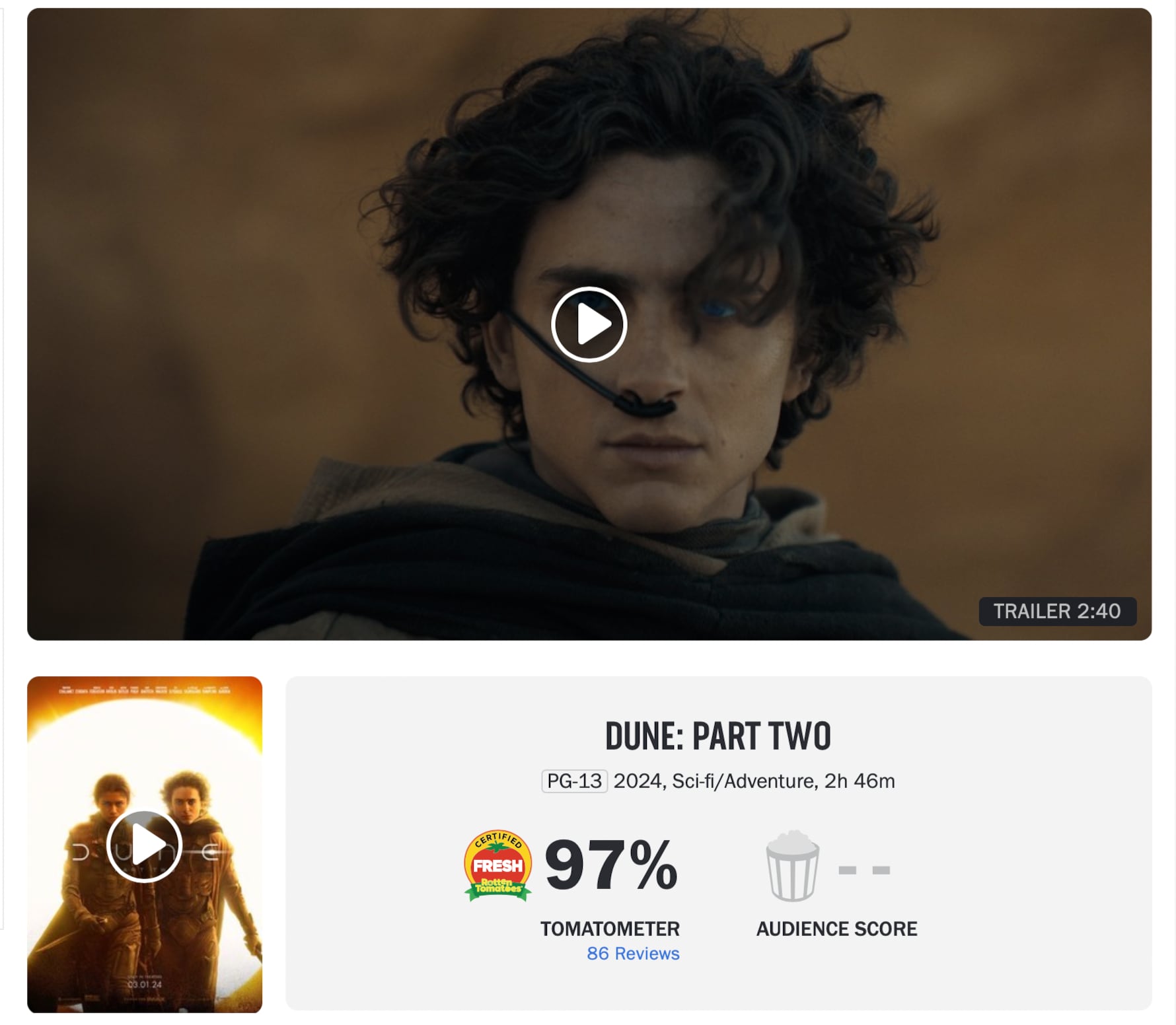The height and width of the screenshot is (1025, 1176).
Task: Click the TOMATOMETER label
Action: 610,929
